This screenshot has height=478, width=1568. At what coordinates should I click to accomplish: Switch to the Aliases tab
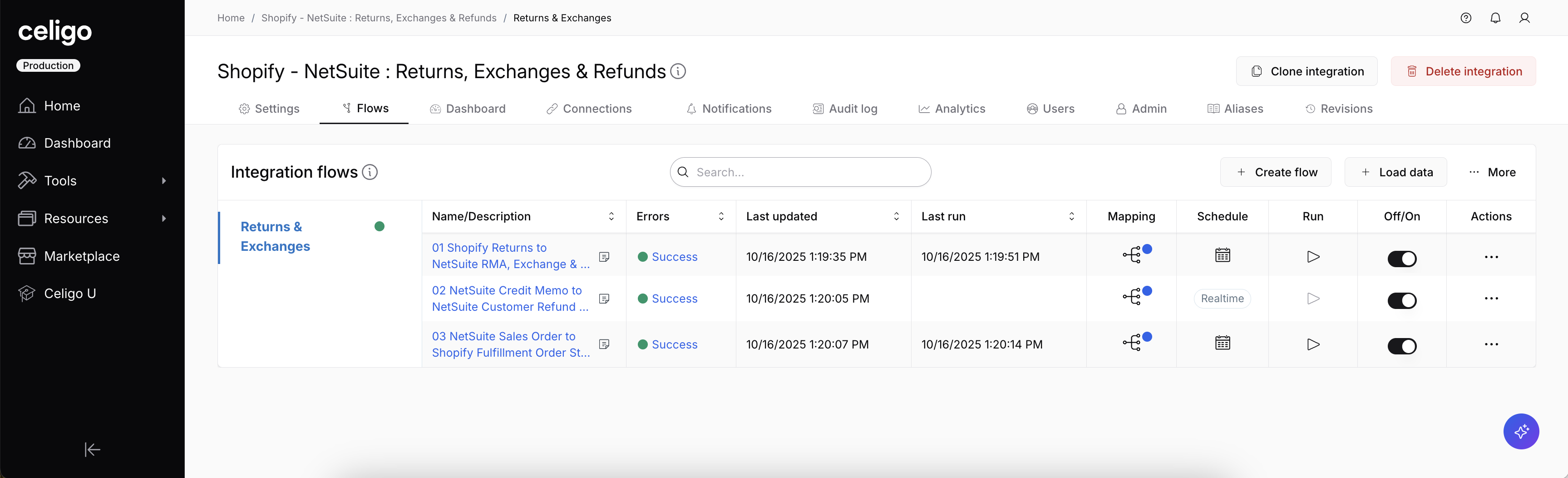[x=1236, y=109]
